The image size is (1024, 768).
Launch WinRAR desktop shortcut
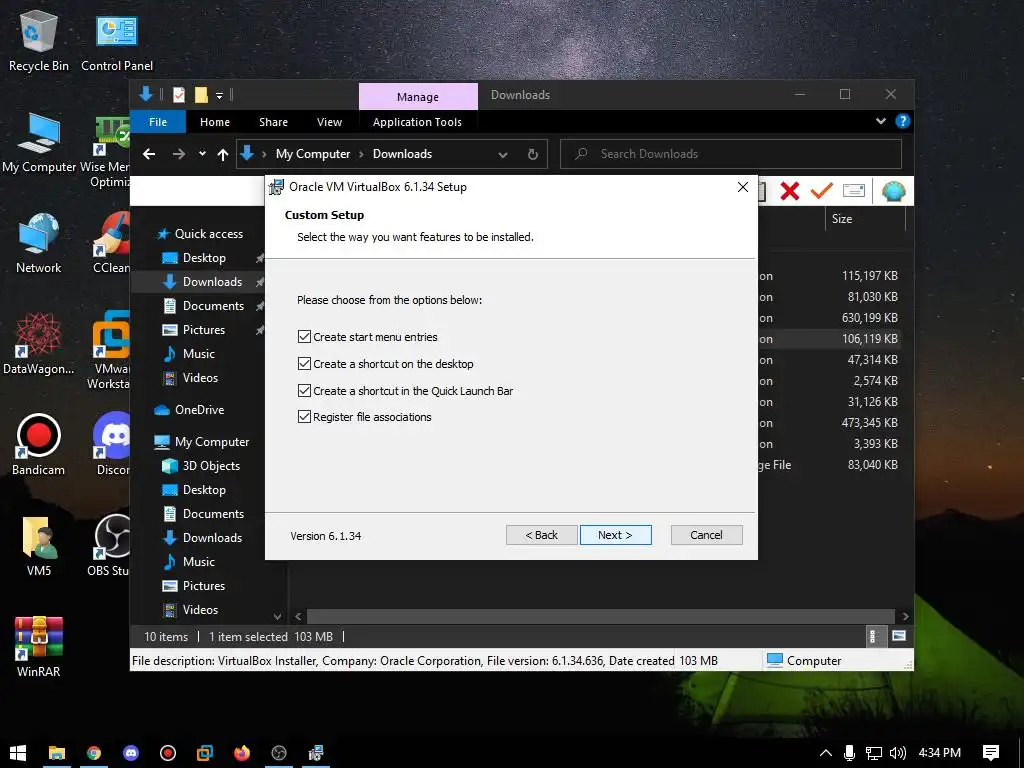(x=39, y=647)
